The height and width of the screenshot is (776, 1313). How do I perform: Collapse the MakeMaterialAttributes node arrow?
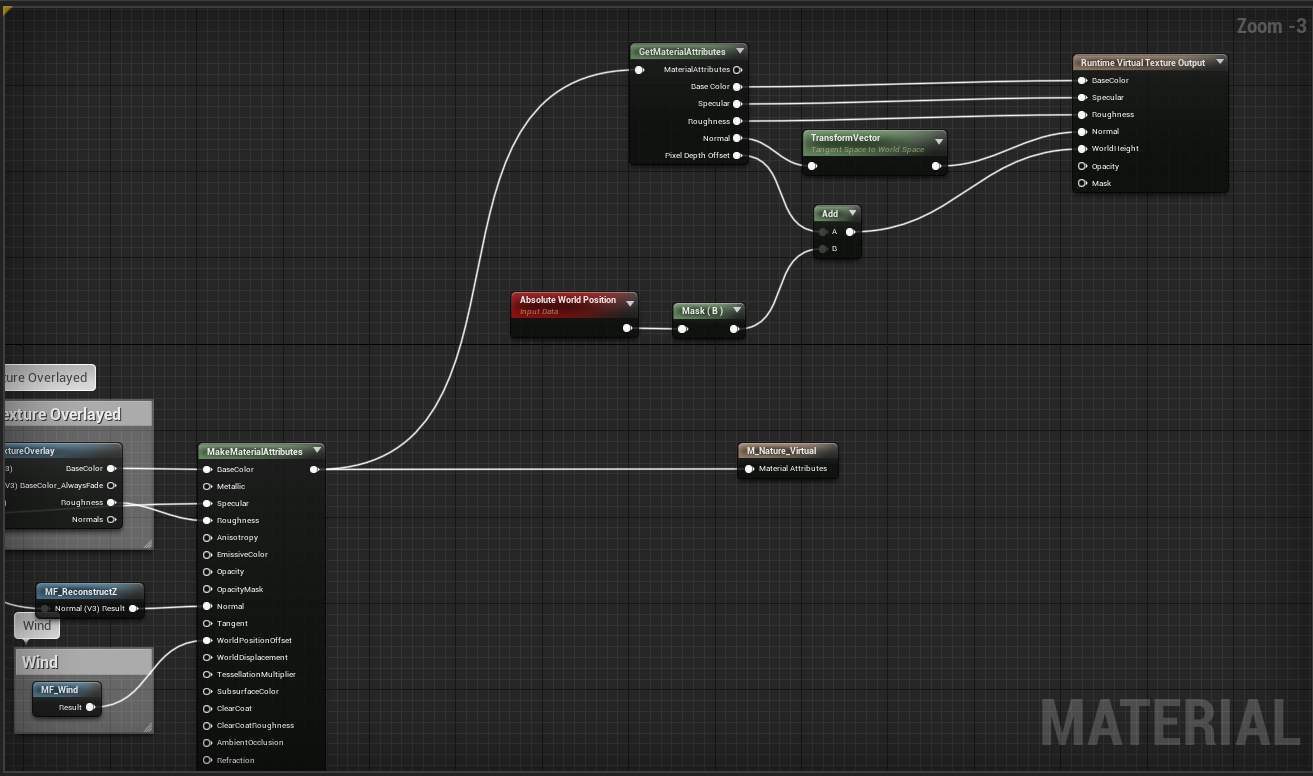tap(317, 451)
